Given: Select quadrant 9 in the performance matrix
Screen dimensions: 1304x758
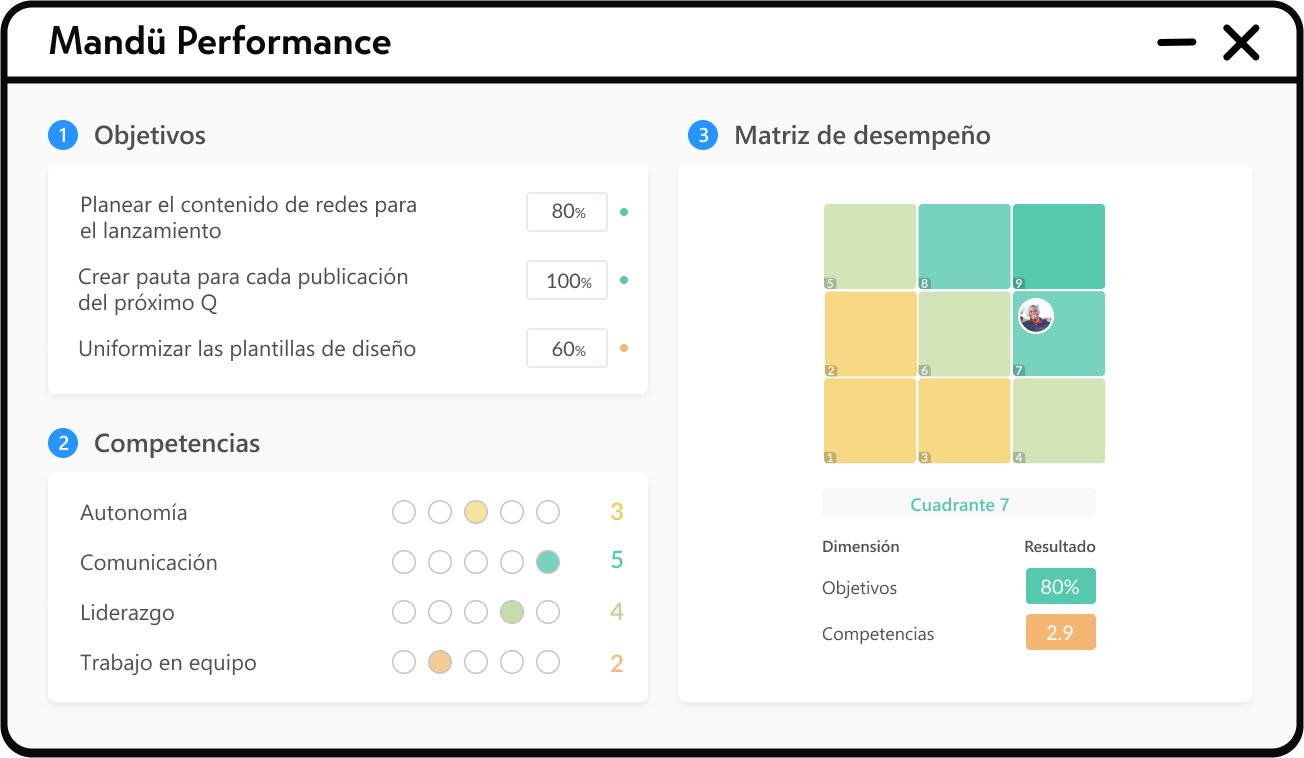Looking at the screenshot, I should pyautogui.click(x=1059, y=246).
